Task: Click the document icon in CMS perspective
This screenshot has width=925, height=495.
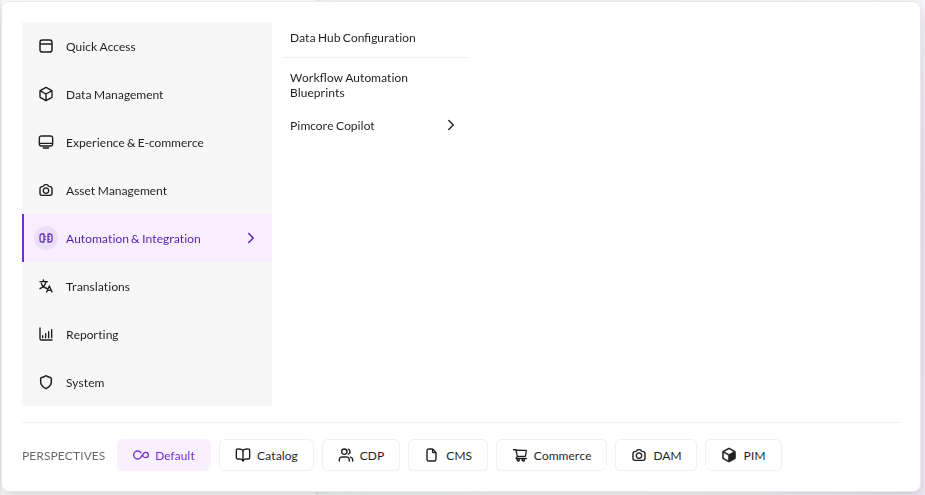Action: (x=432, y=455)
